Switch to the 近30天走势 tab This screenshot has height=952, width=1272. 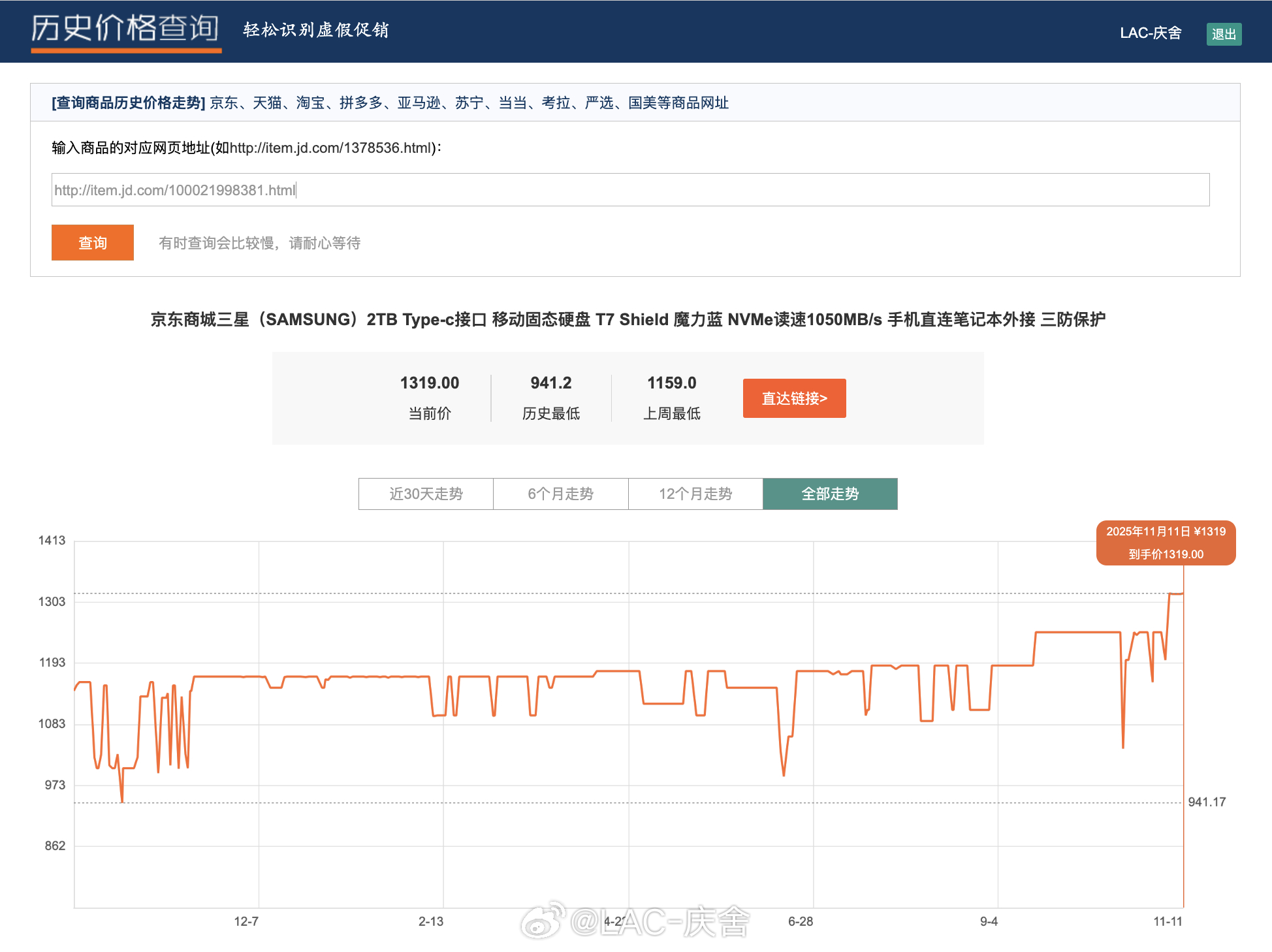tap(425, 494)
